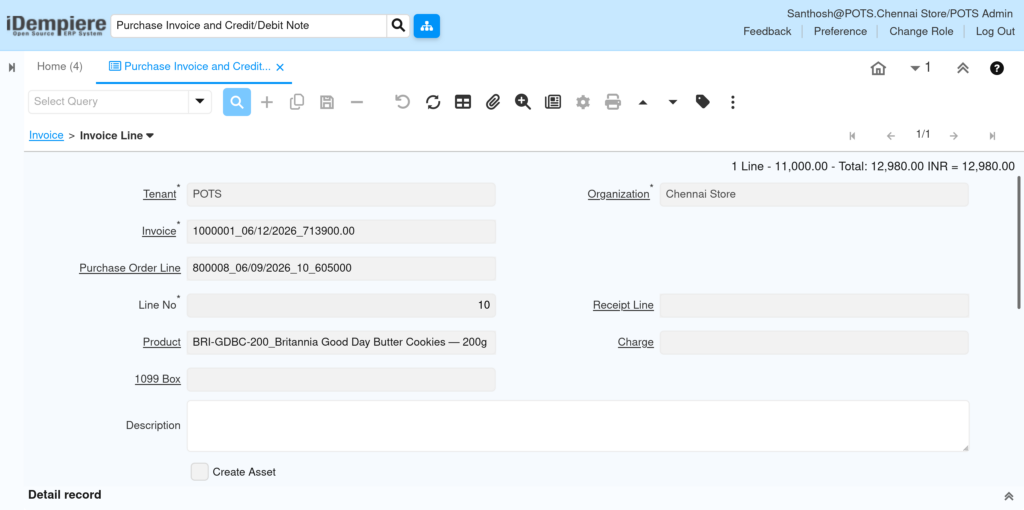1024x510 pixels.
Task: Click the Product field label
Action: pyautogui.click(x=162, y=342)
